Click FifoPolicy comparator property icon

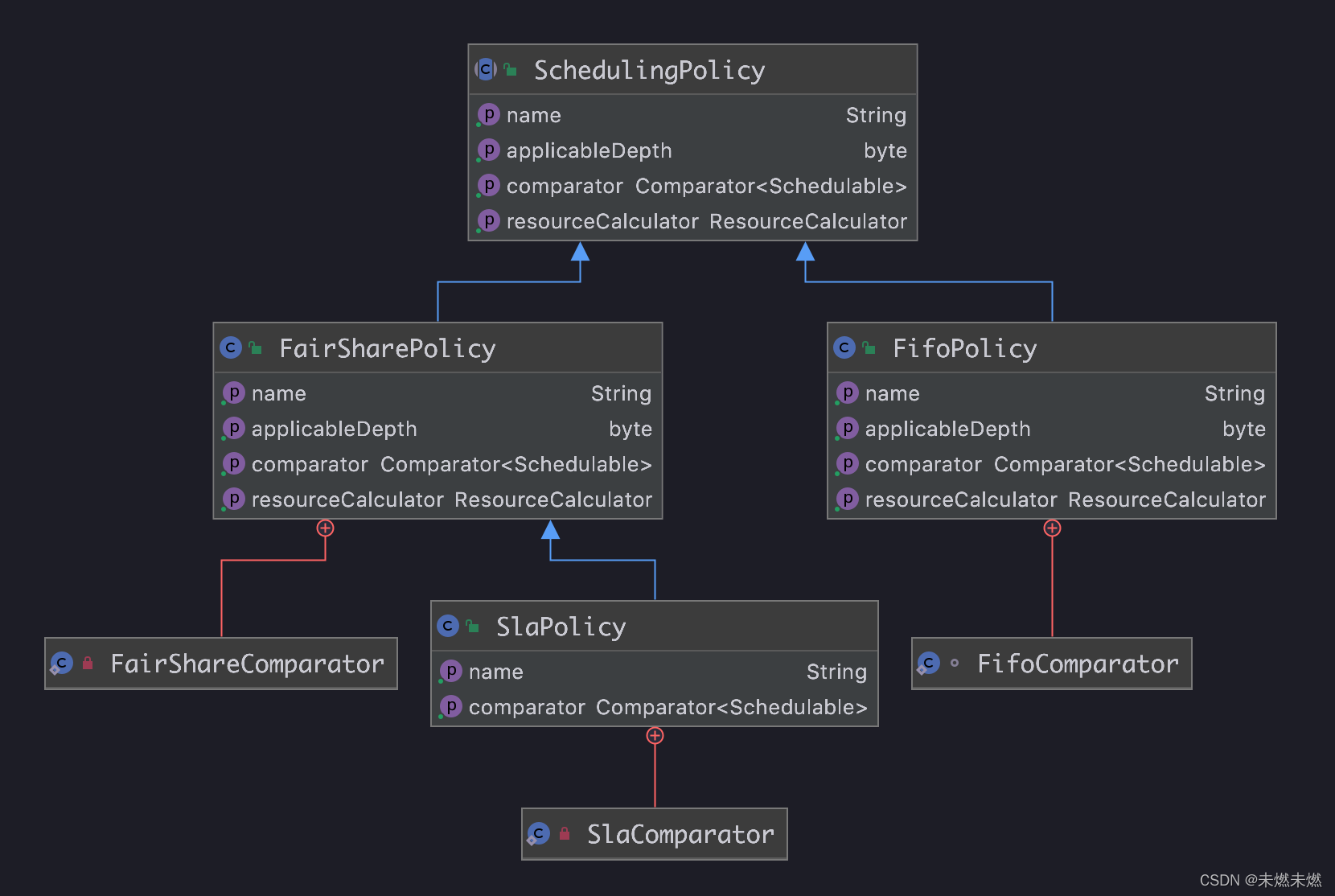847,464
